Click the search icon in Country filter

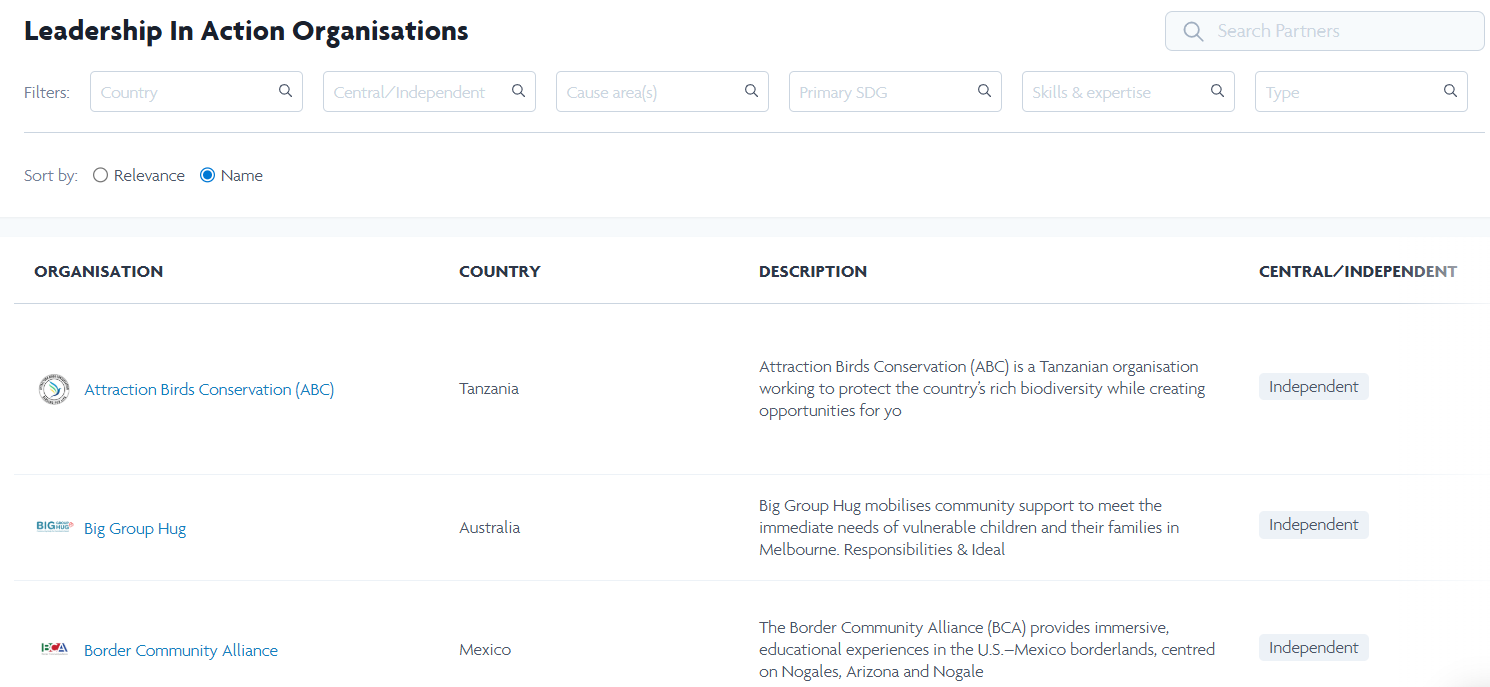pyautogui.click(x=285, y=91)
